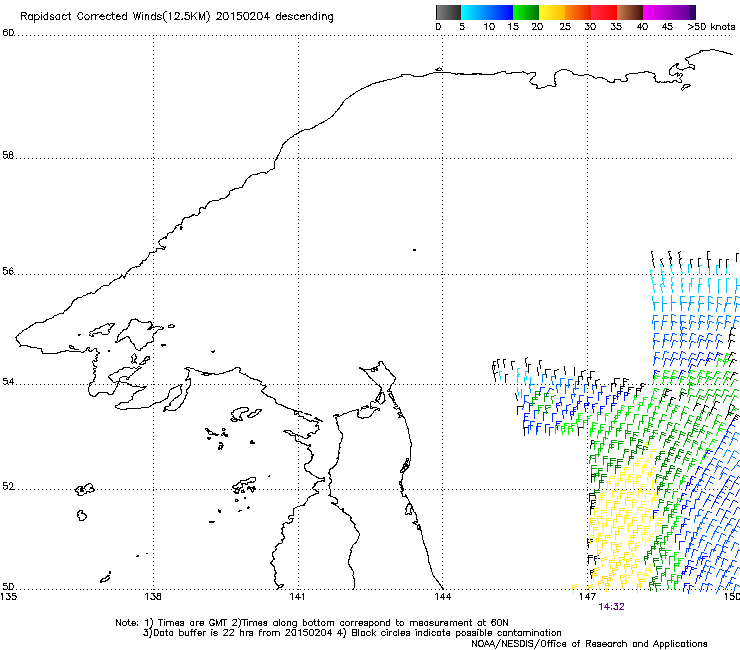Click the yellow 20-25 knots color band
This screenshot has width=740, height=650.
(x=552, y=12)
